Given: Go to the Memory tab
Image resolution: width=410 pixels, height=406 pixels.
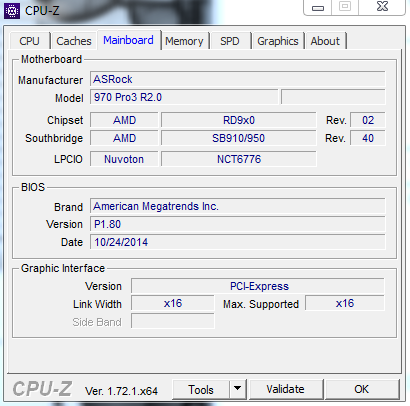Looking at the screenshot, I should coord(184,41).
